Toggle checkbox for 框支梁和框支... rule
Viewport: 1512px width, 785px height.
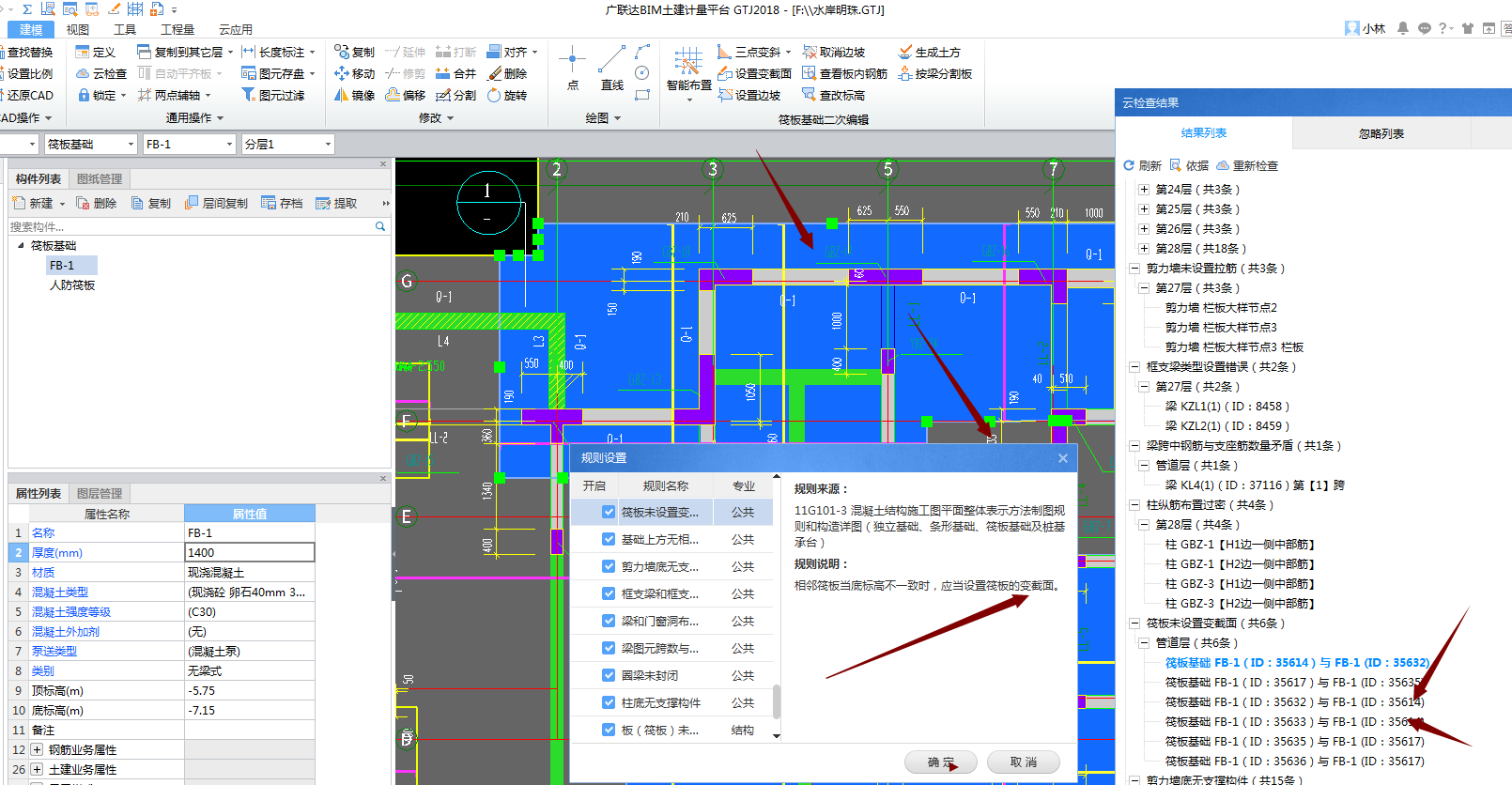(609, 593)
